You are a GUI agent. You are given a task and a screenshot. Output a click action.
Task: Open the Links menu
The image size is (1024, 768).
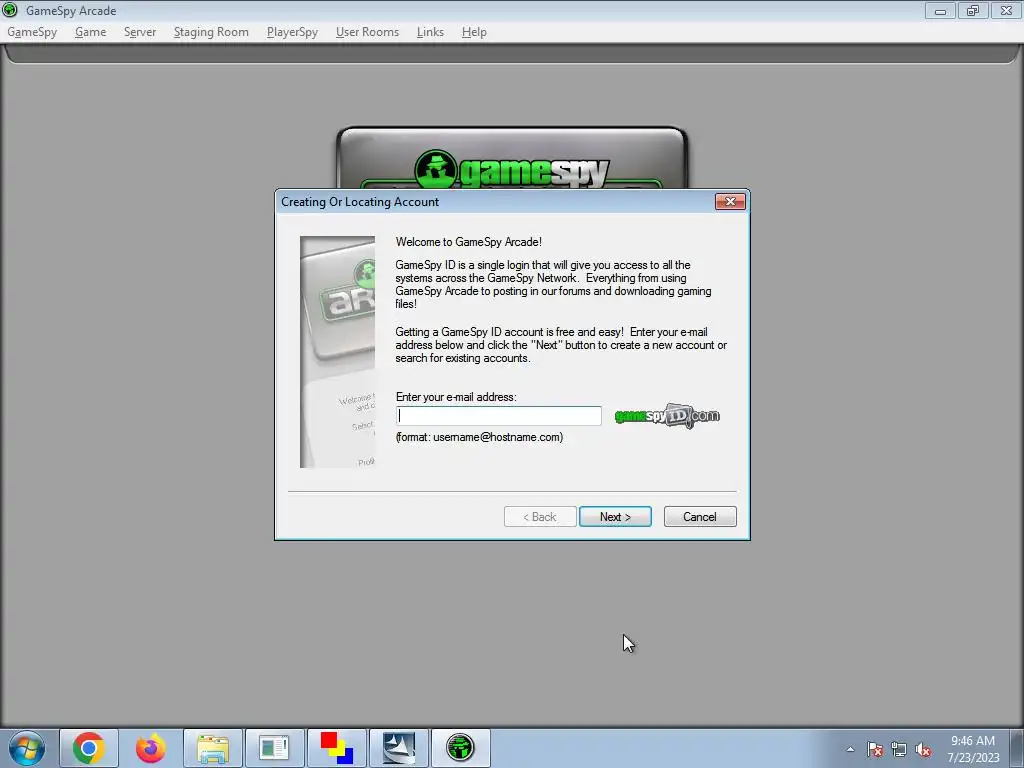[x=430, y=32]
